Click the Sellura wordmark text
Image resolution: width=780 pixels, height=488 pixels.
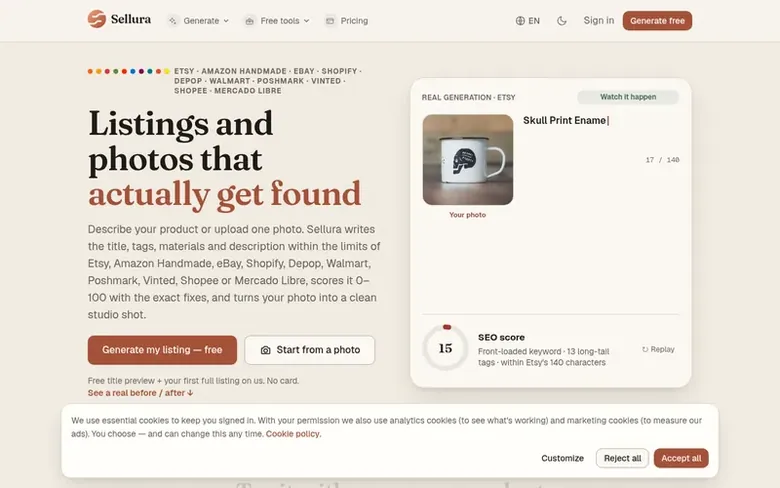(x=131, y=19)
